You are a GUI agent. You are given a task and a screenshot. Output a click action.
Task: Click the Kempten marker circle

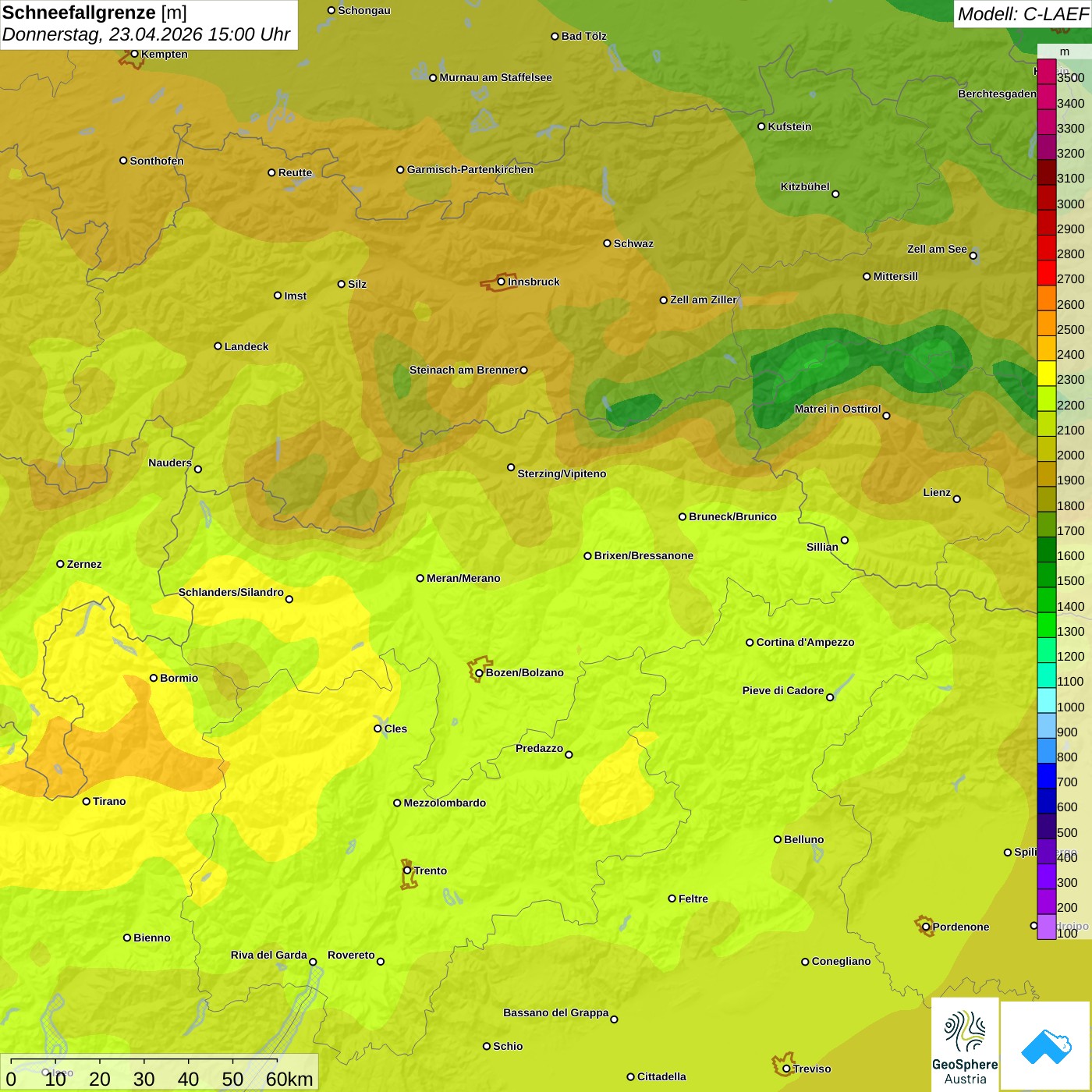[134, 54]
